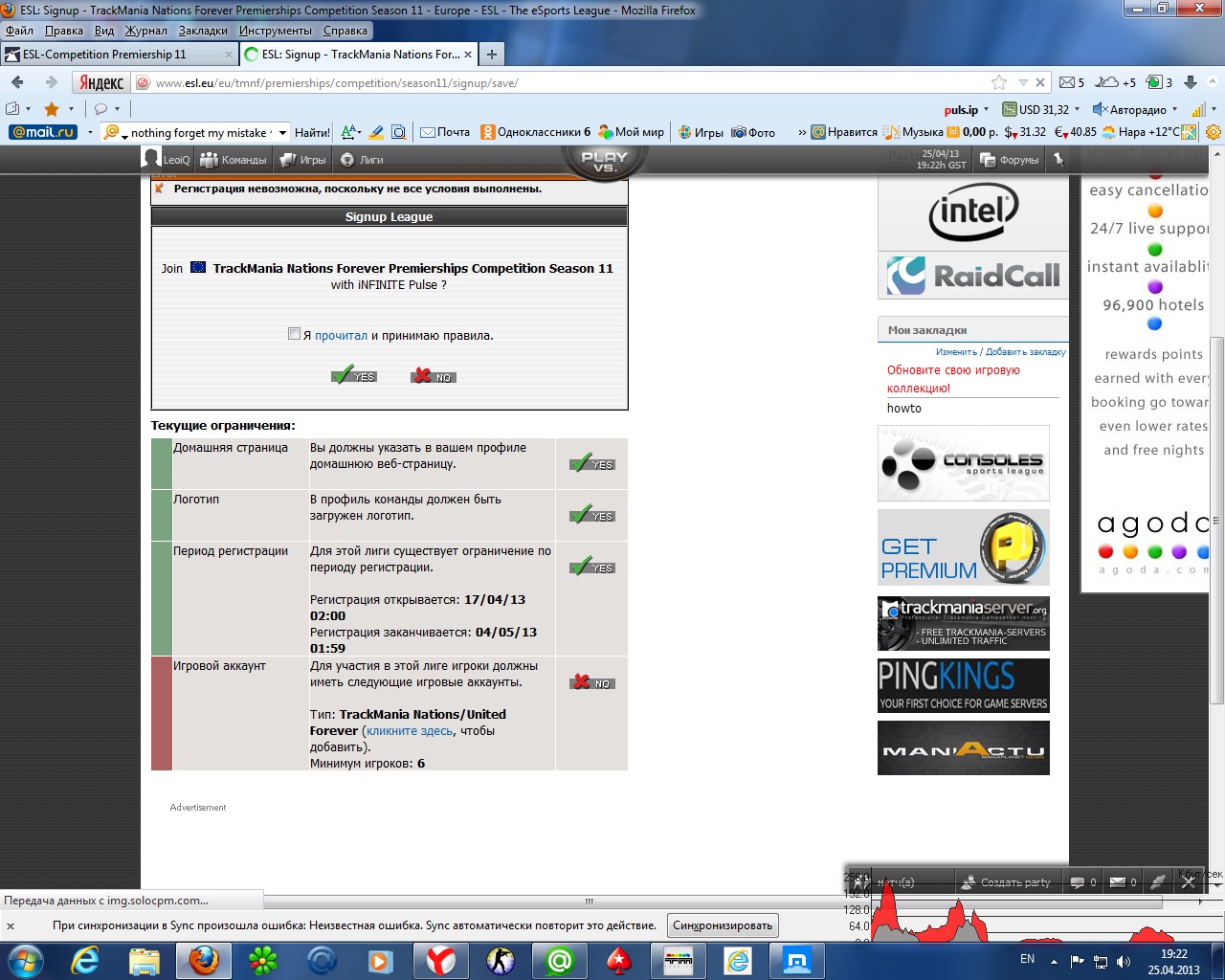1225x980 pixels.
Task: Launch the Firefox icon on the taskbar
Action: 204,960
